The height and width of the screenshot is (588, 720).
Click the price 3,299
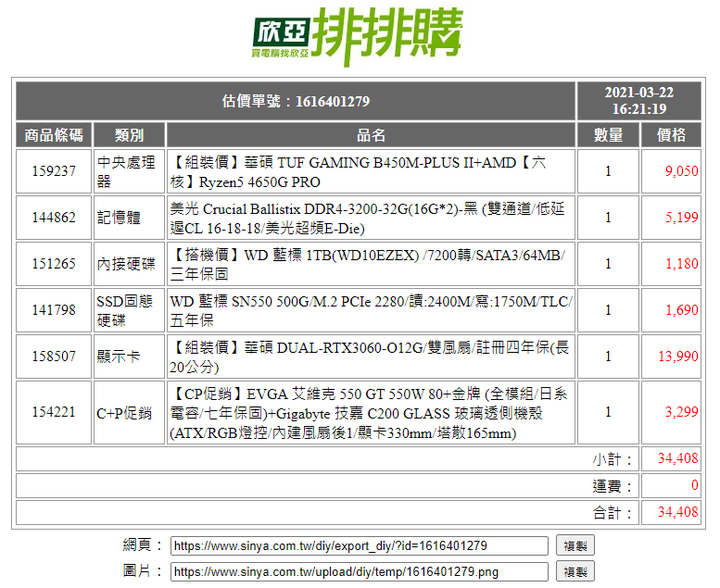click(681, 412)
